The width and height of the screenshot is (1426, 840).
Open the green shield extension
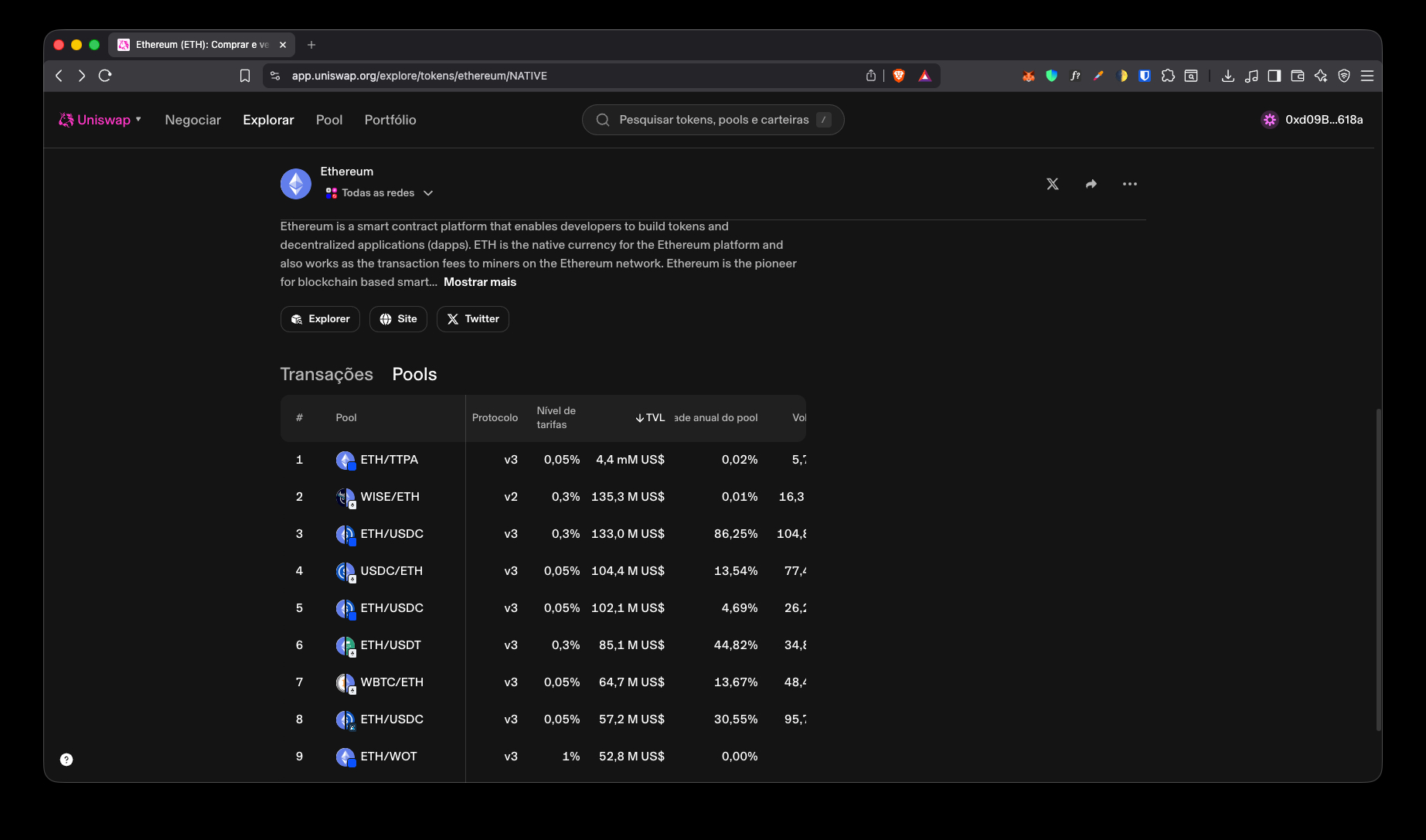click(1052, 76)
